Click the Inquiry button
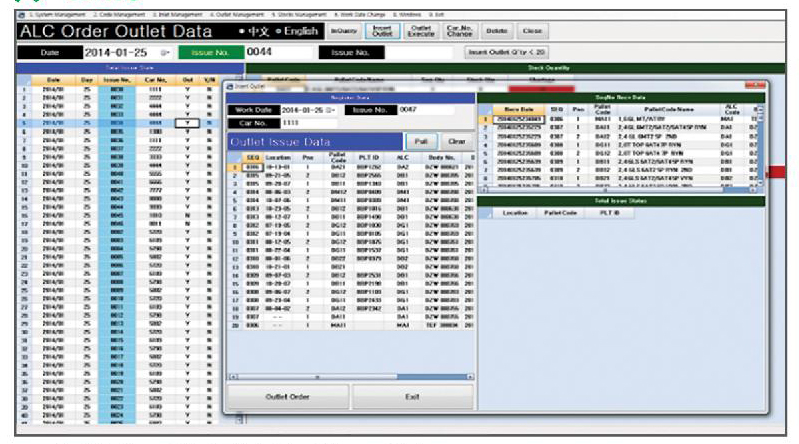Image resolution: width=799 pixels, height=444 pixels. click(x=343, y=31)
